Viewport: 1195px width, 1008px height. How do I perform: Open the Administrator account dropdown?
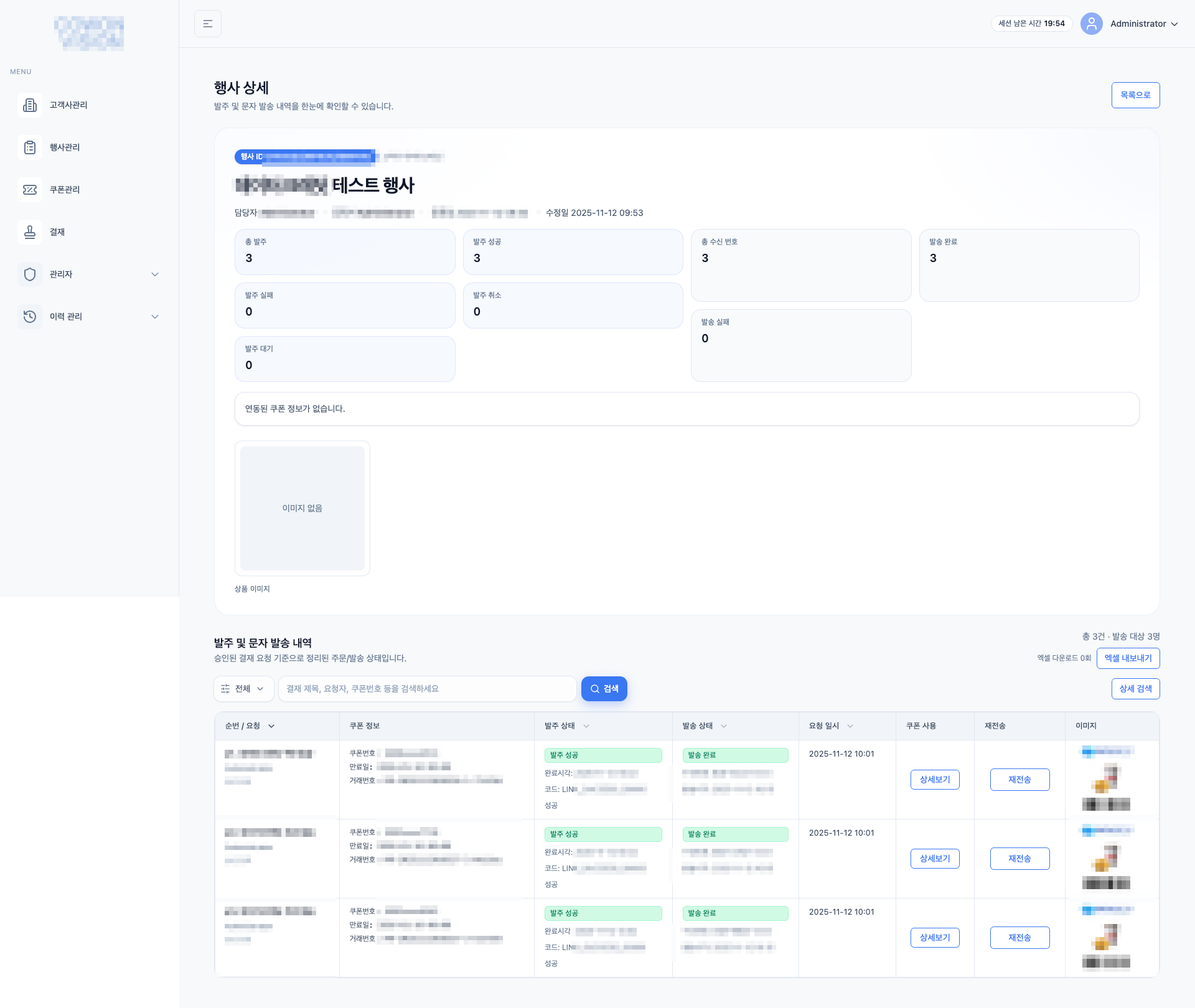[1144, 24]
